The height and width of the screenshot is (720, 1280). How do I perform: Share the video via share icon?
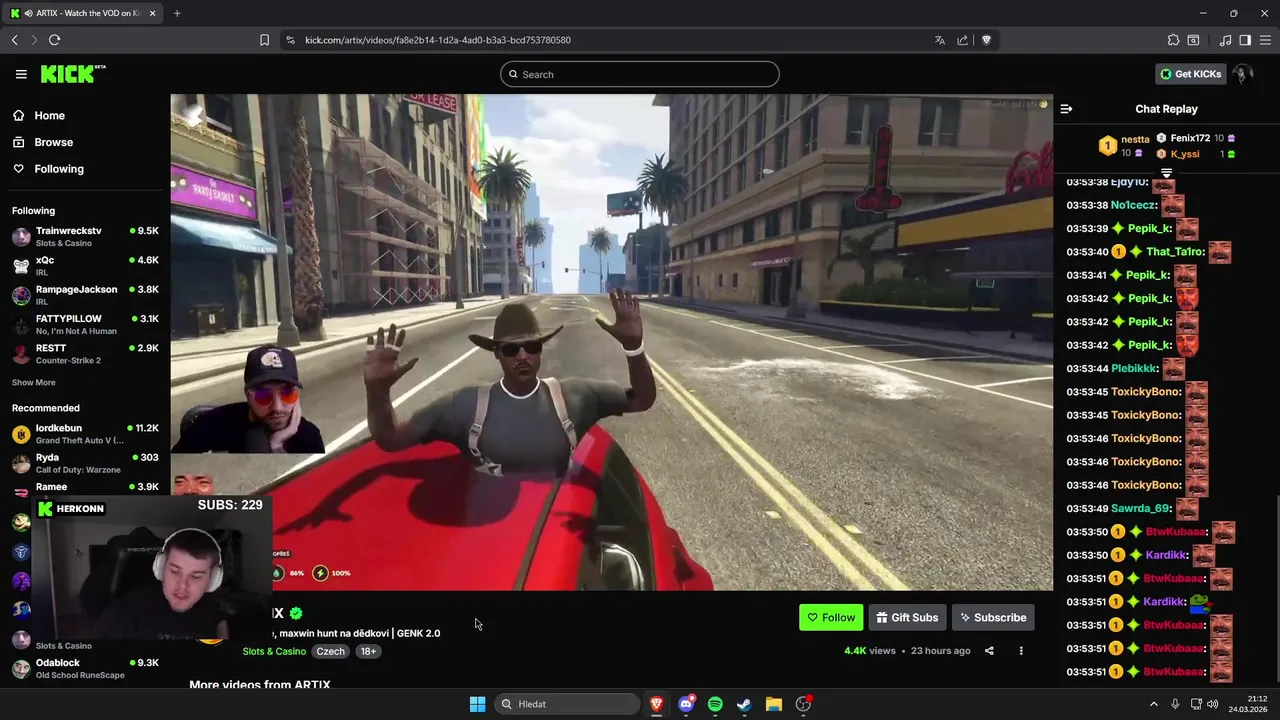click(989, 650)
